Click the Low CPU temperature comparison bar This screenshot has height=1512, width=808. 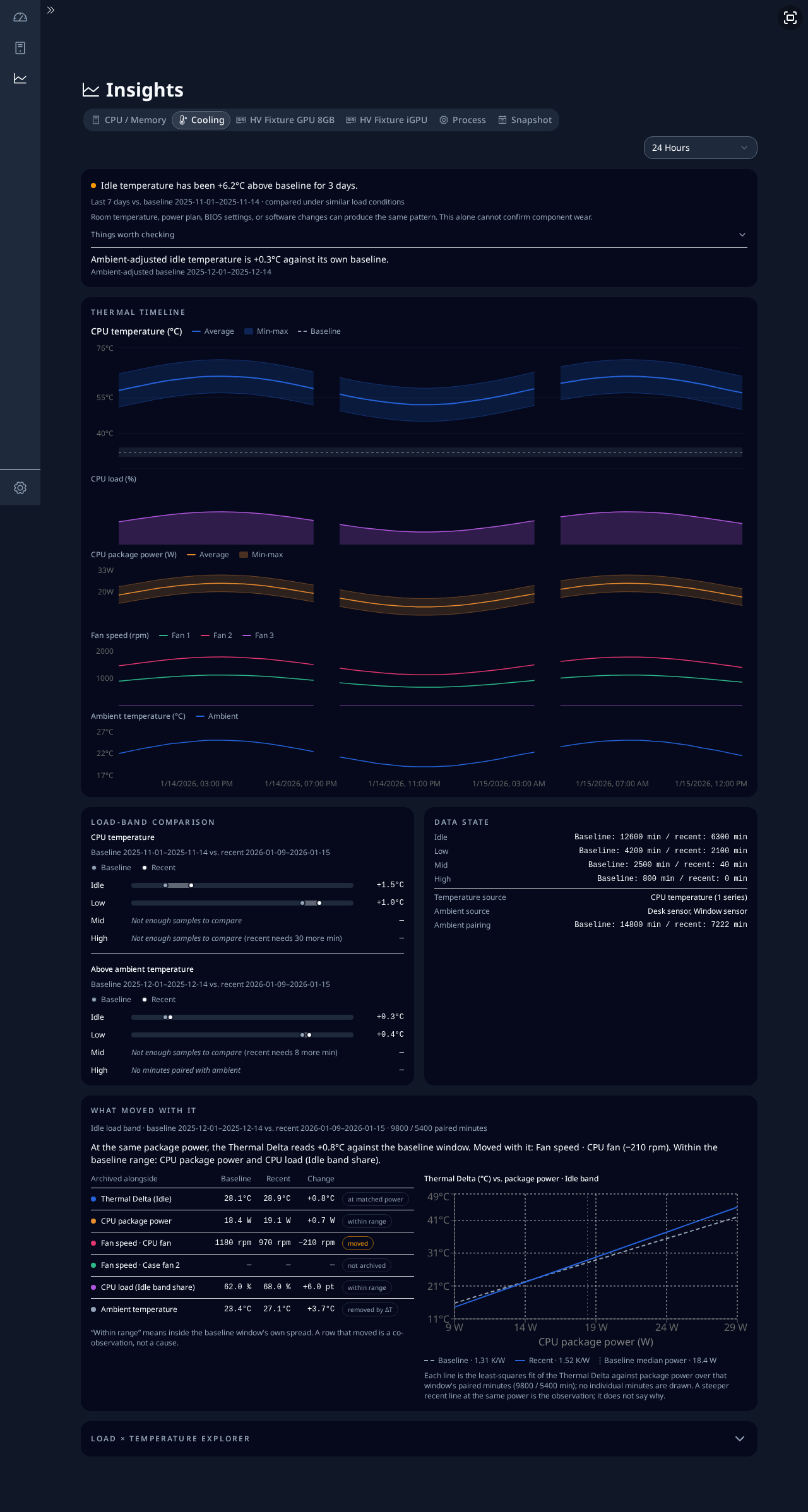pyautogui.click(x=242, y=903)
